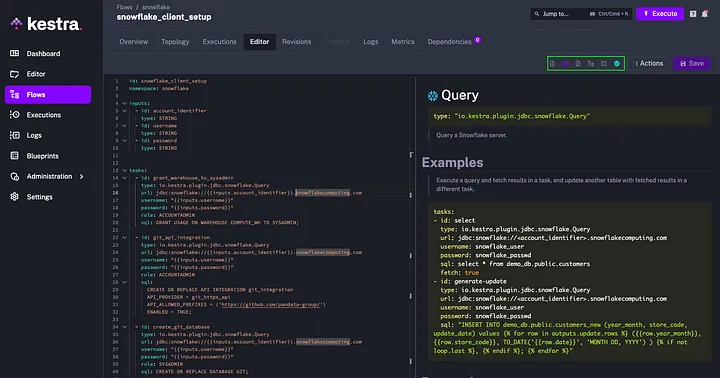This screenshot has width=720, height=378.
Task: Open the flow Logs tab
Action: (371, 42)
